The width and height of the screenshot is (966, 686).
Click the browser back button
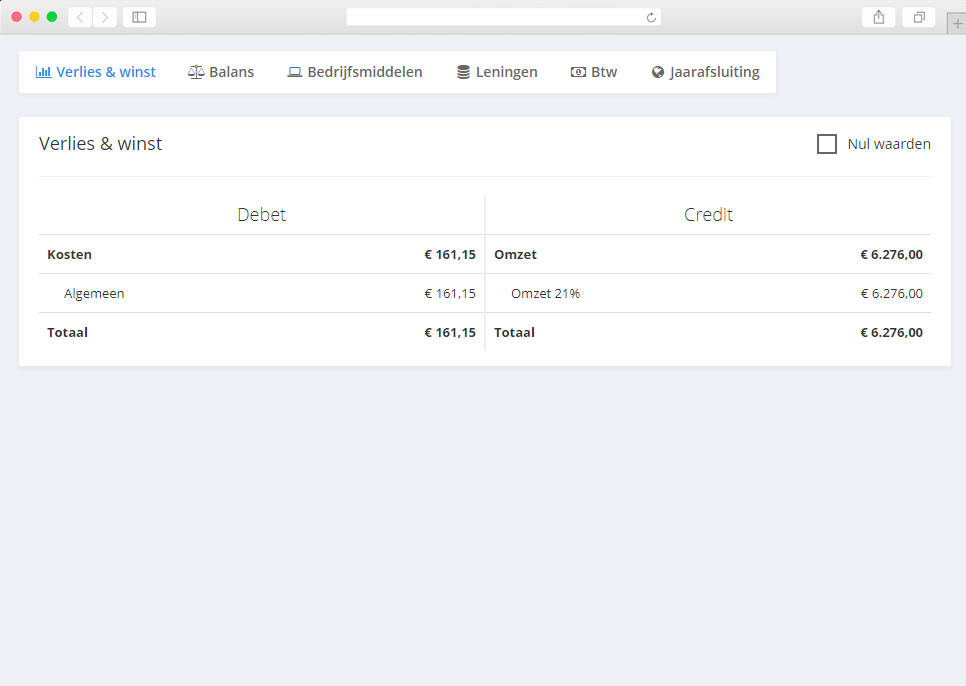point(80,17)
